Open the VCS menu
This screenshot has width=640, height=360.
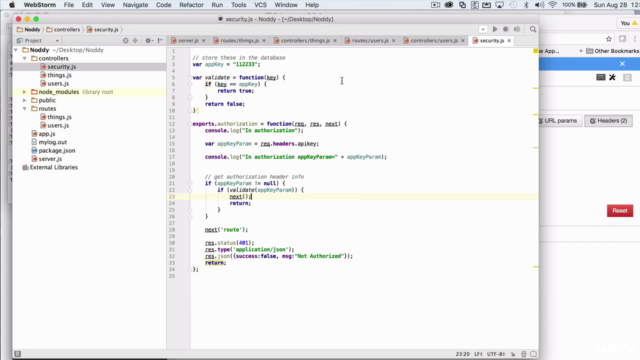[260, 5]
